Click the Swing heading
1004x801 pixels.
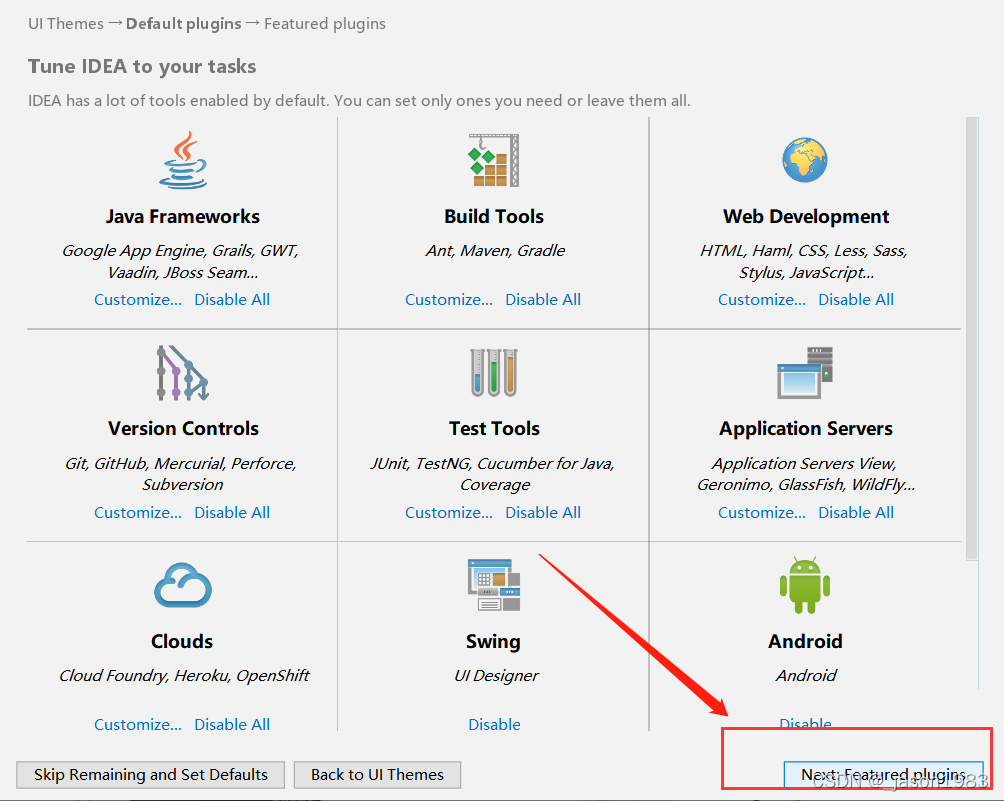click(x=493, y=642)
